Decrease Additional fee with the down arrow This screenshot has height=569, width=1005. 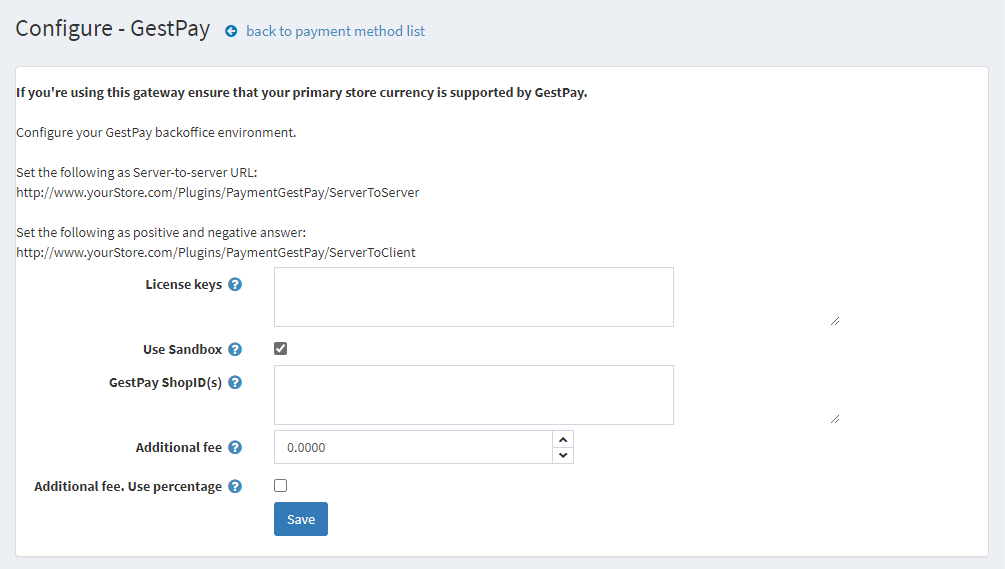(563, 456)
